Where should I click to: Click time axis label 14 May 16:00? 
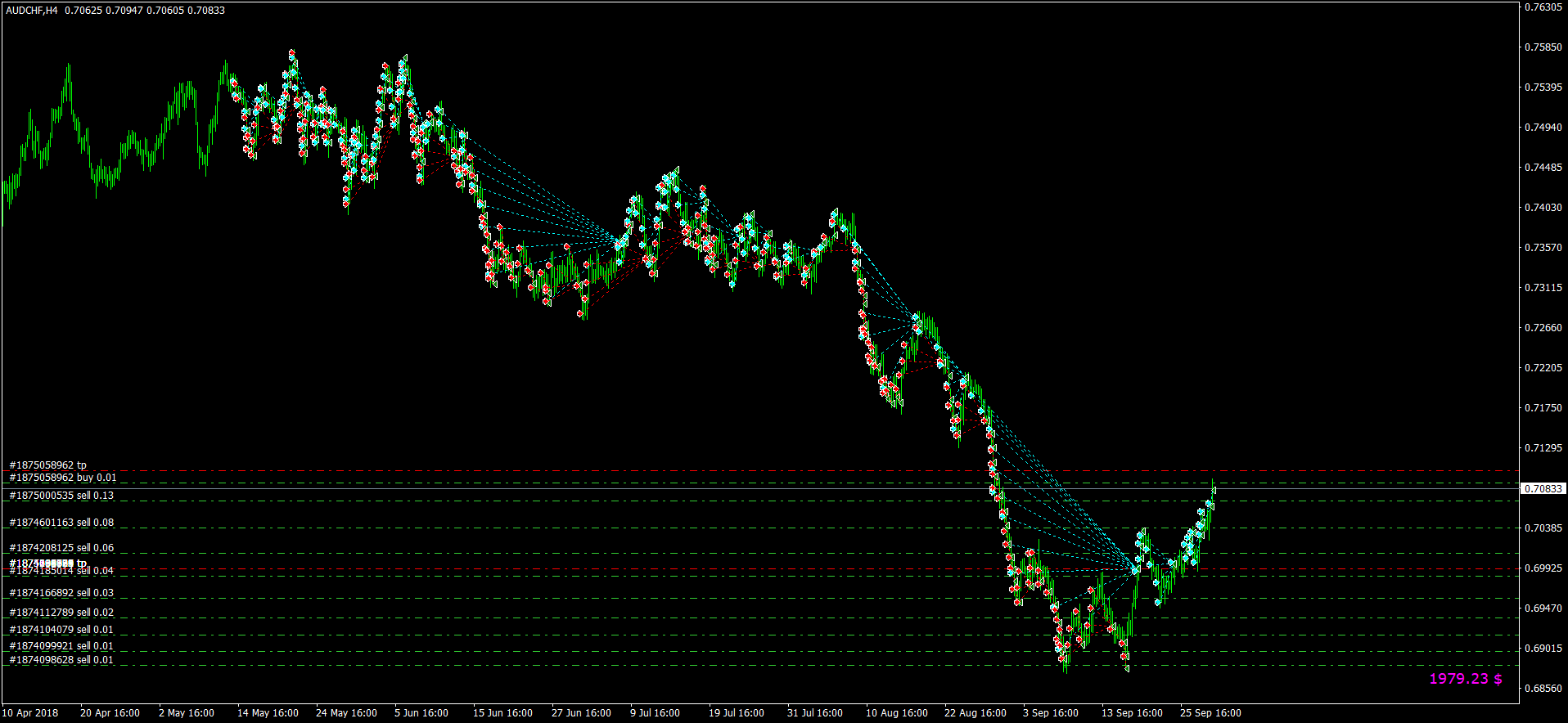[268, 713]
